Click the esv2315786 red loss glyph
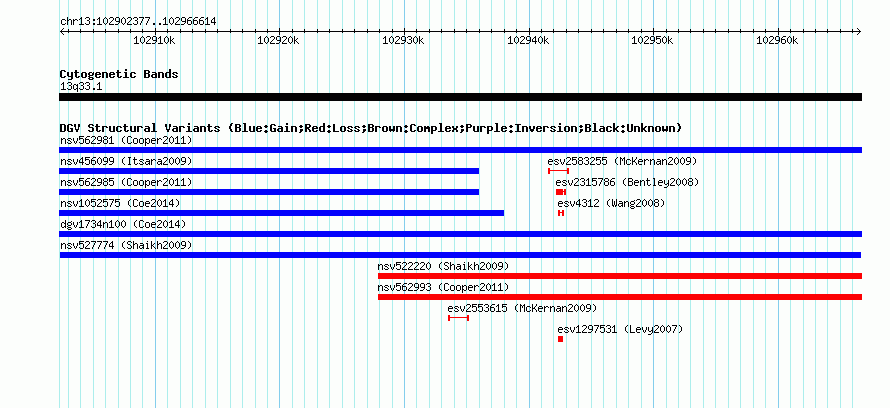The height and width of the screenshot is (408, 890). tap(561, 192)
